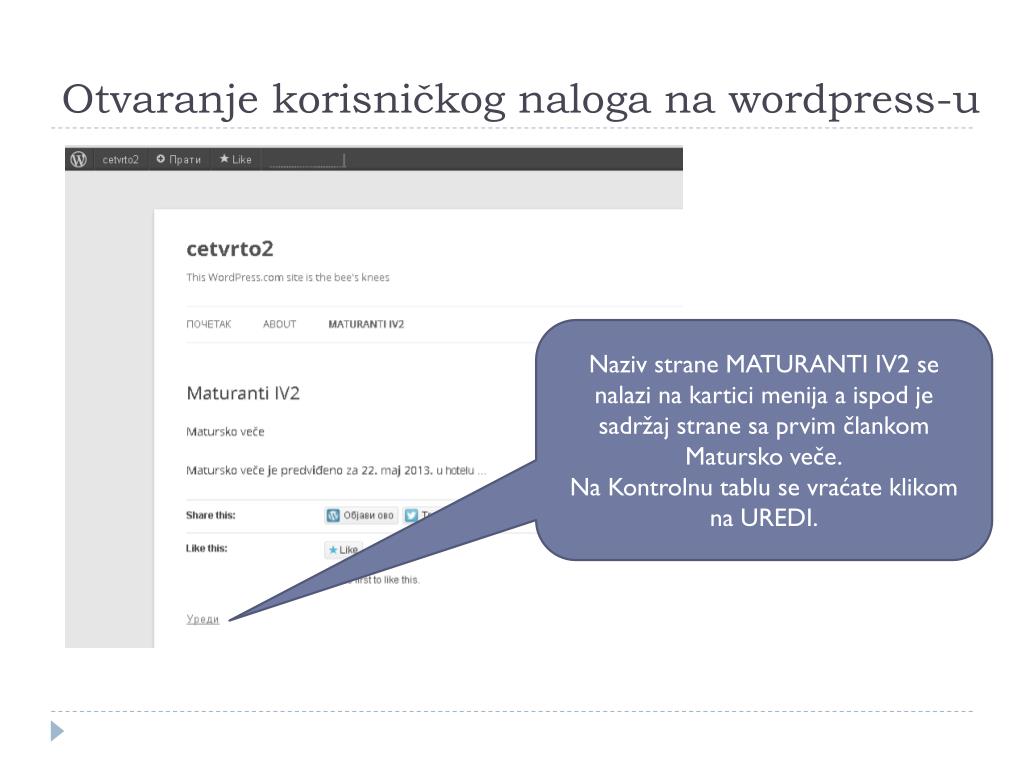Click the 'Like this:' label
Viewport: 1024px width, 768px height.
pos(206,549)
